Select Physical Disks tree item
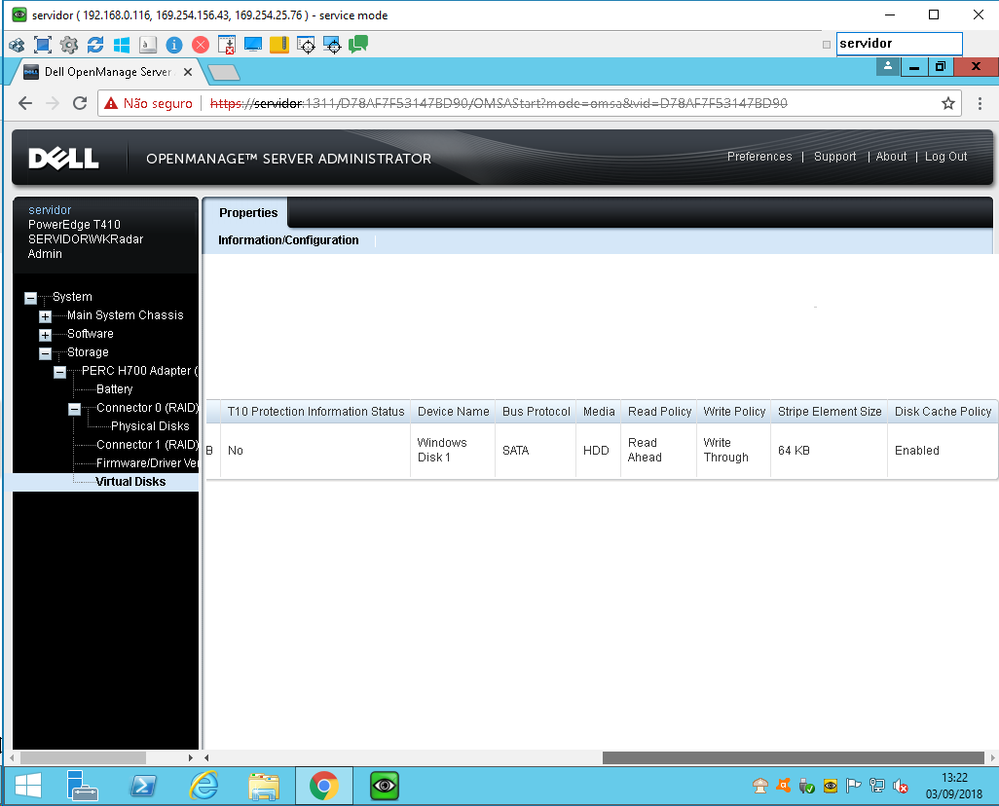 [150, 426]
